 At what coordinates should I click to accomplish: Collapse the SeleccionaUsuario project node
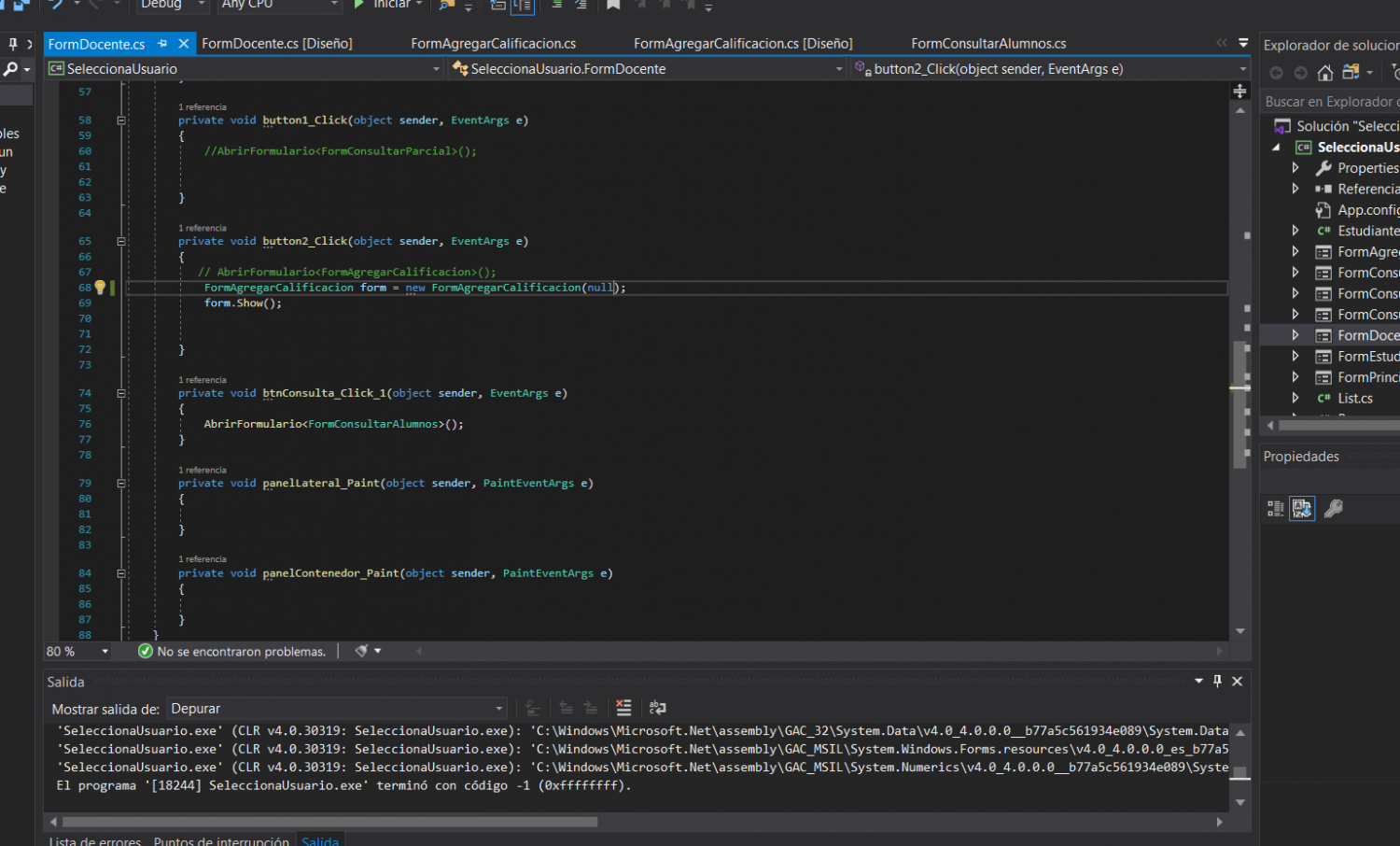[1276, 148]
